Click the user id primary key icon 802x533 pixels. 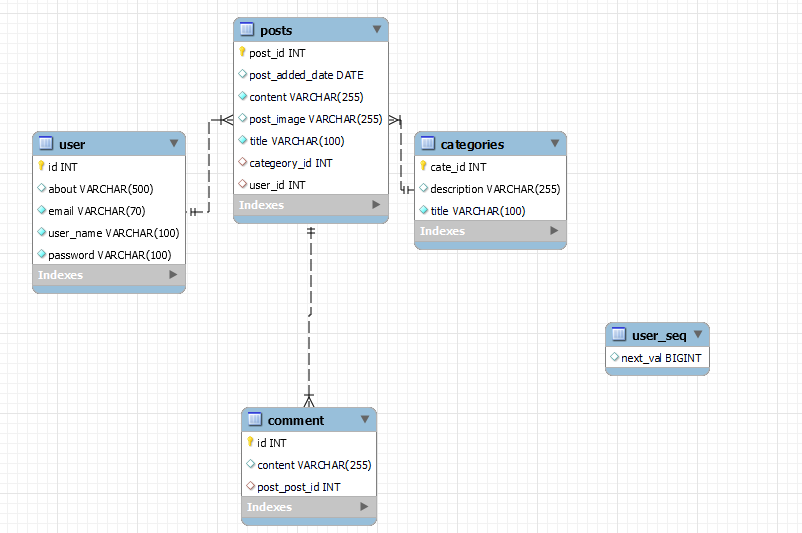41,166
